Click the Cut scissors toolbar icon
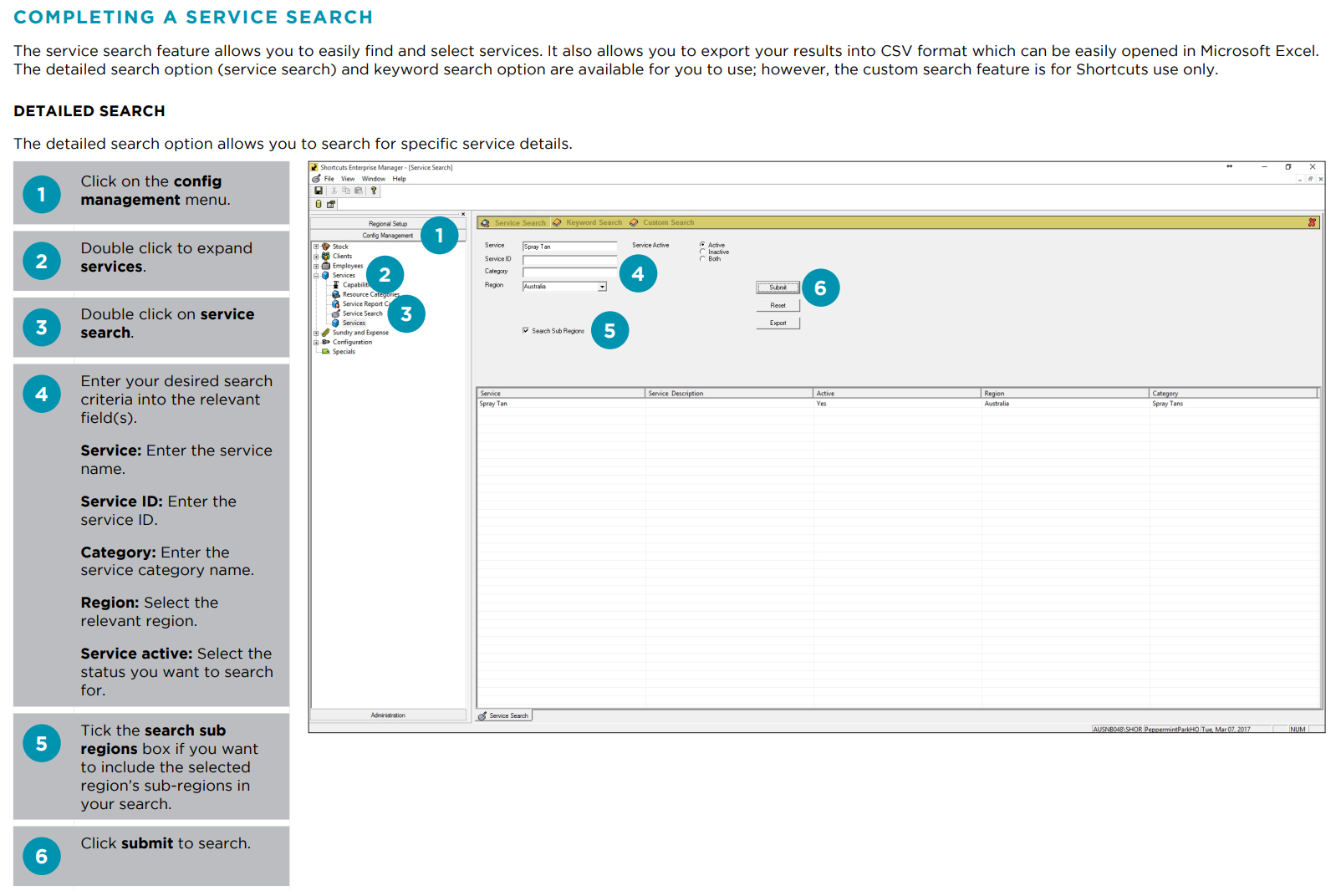The height and width of the screenshot is (896, 1336). 334,191
